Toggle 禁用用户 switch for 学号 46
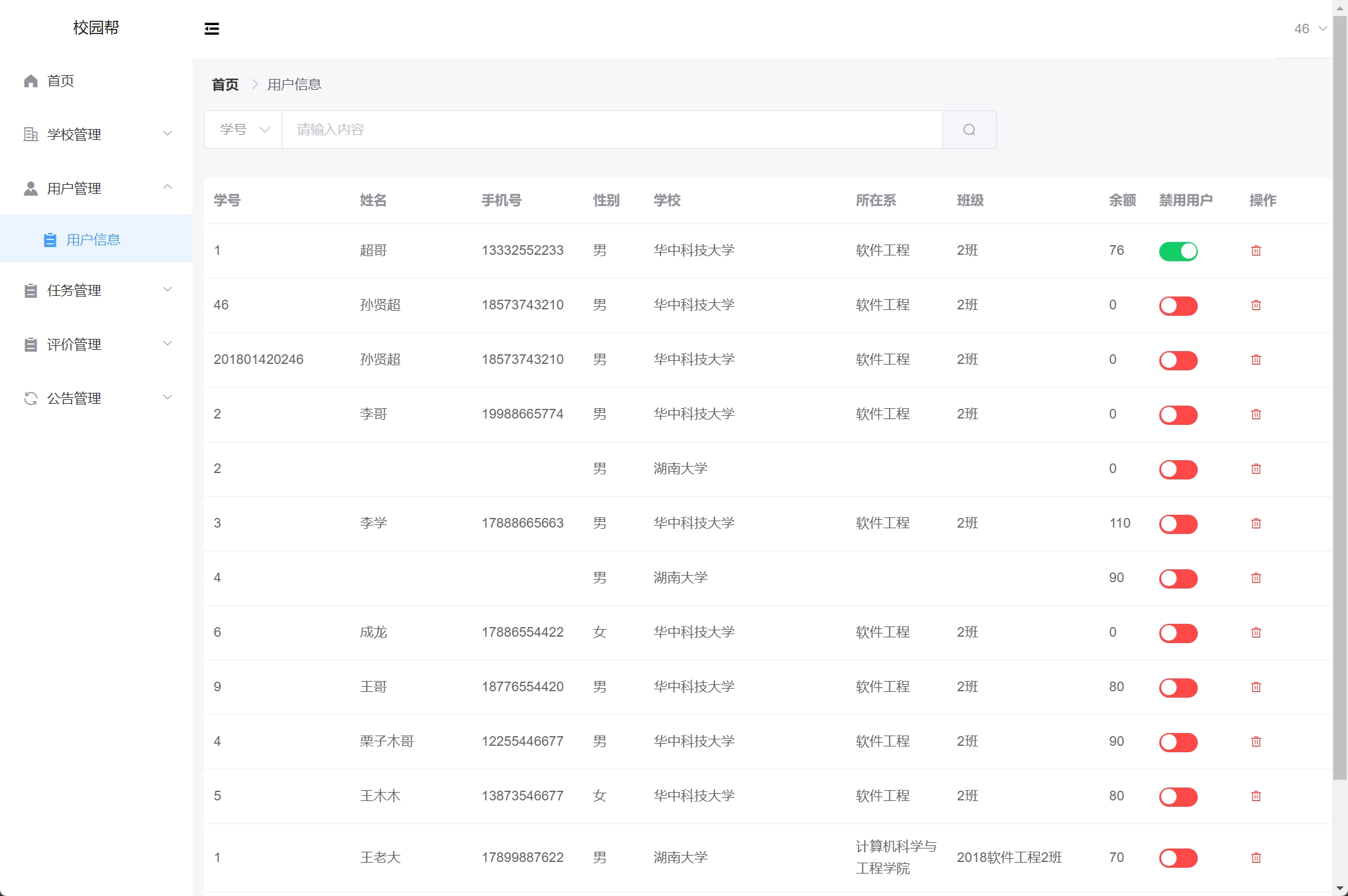This screenshot has height=896, width=1348. pos(1179,306)
